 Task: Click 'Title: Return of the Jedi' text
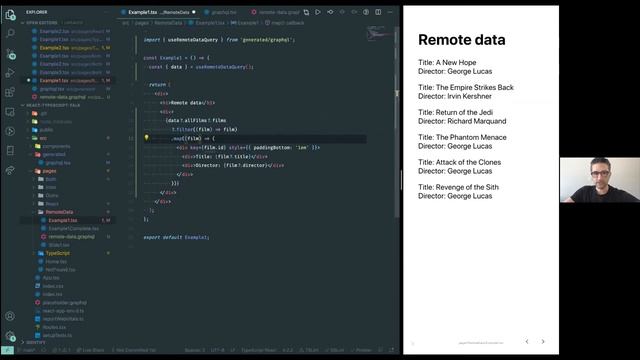(x=455, y=112)
